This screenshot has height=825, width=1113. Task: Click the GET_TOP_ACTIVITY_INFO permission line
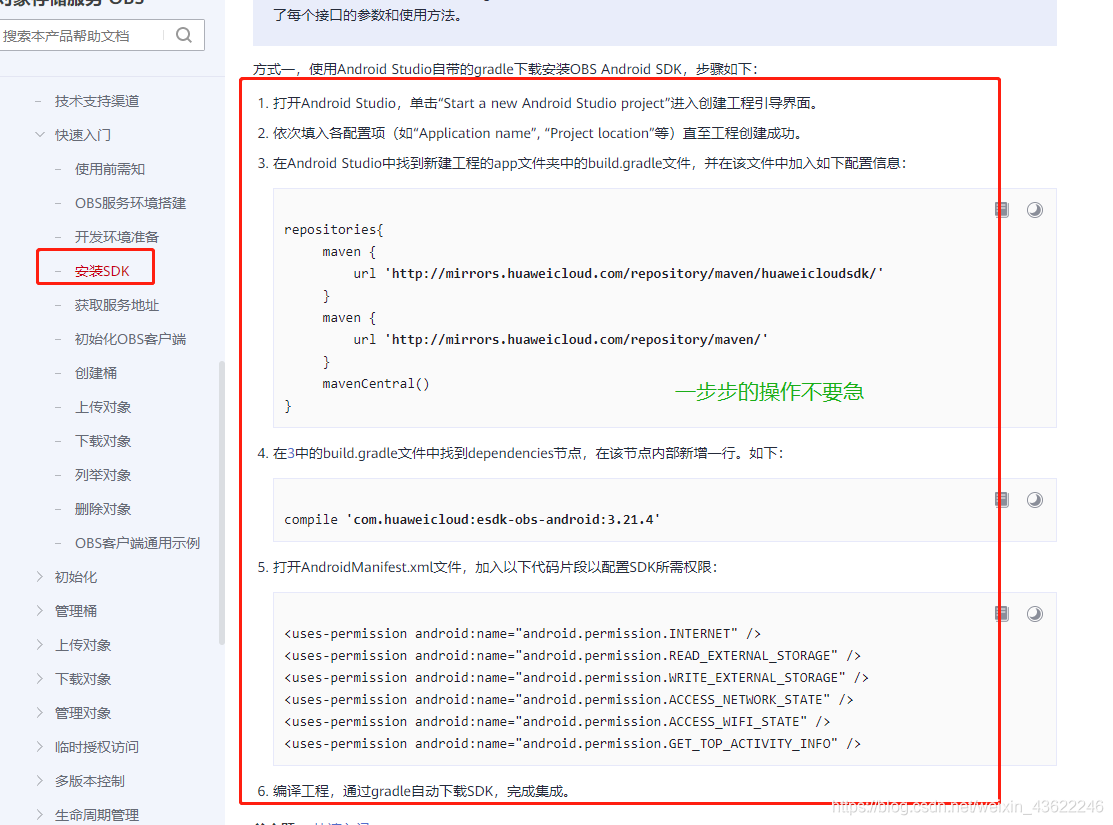coord(573,743)
